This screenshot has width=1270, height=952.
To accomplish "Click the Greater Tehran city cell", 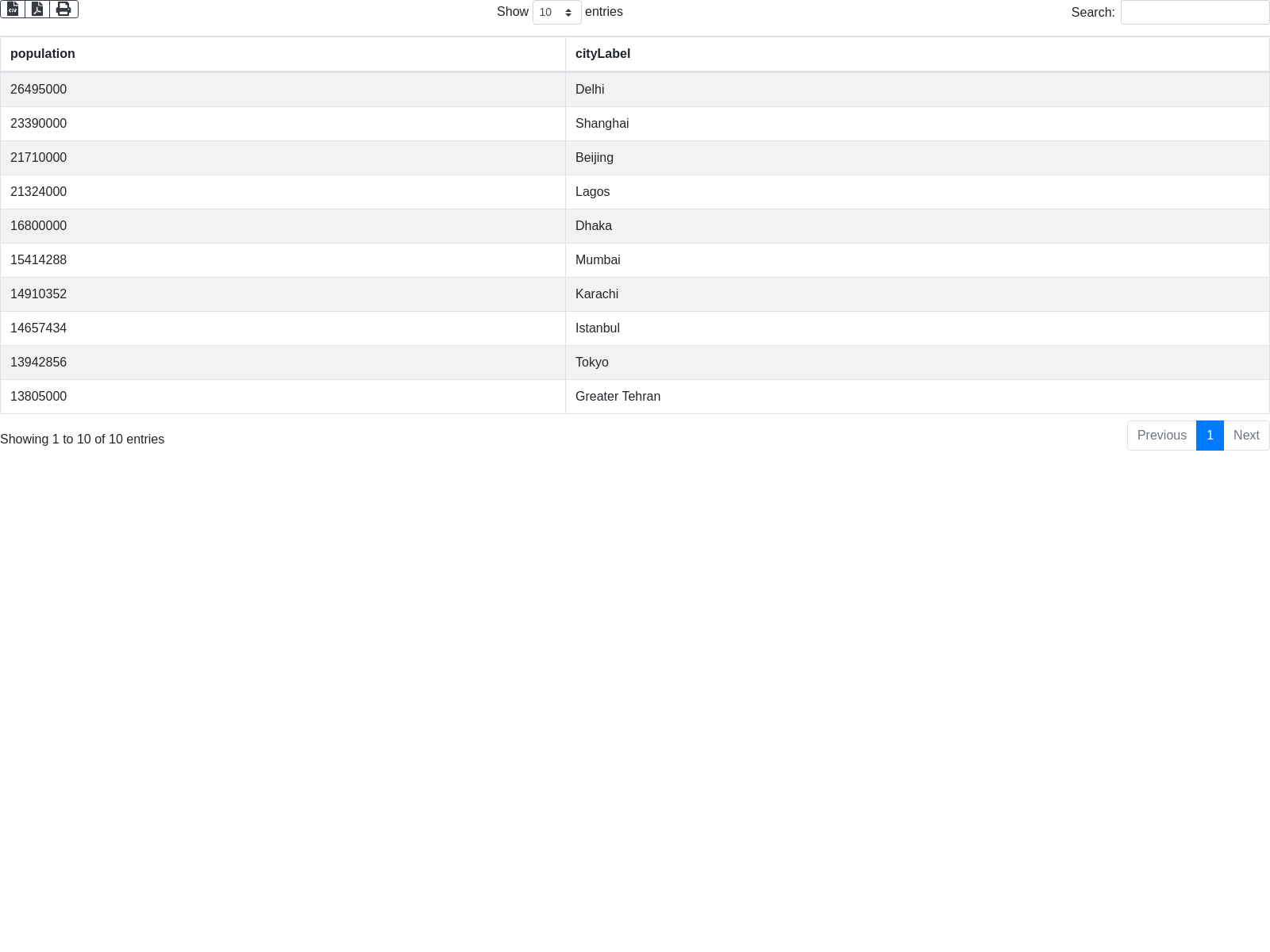I will [x=618, y=397].
